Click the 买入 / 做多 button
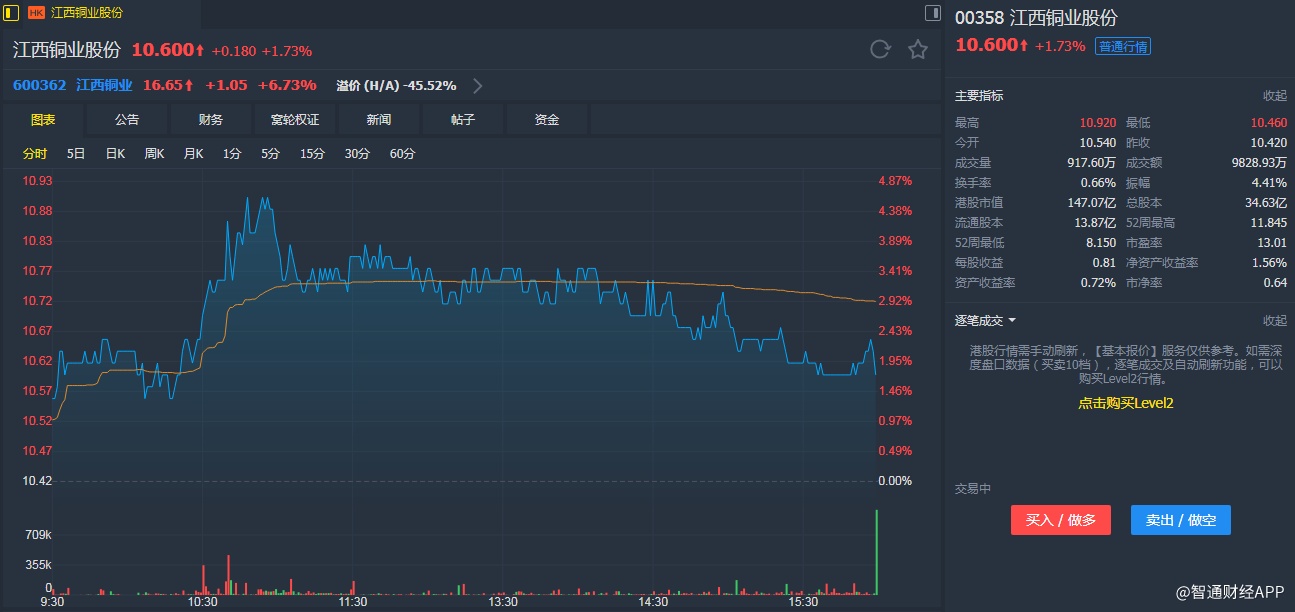Viewport: 1295px width, 612px height. tap(1061, 520)
